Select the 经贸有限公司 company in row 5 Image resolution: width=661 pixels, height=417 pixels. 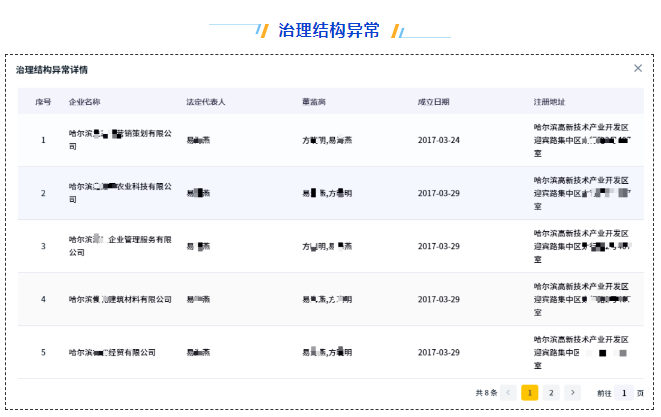coord(112,352)
